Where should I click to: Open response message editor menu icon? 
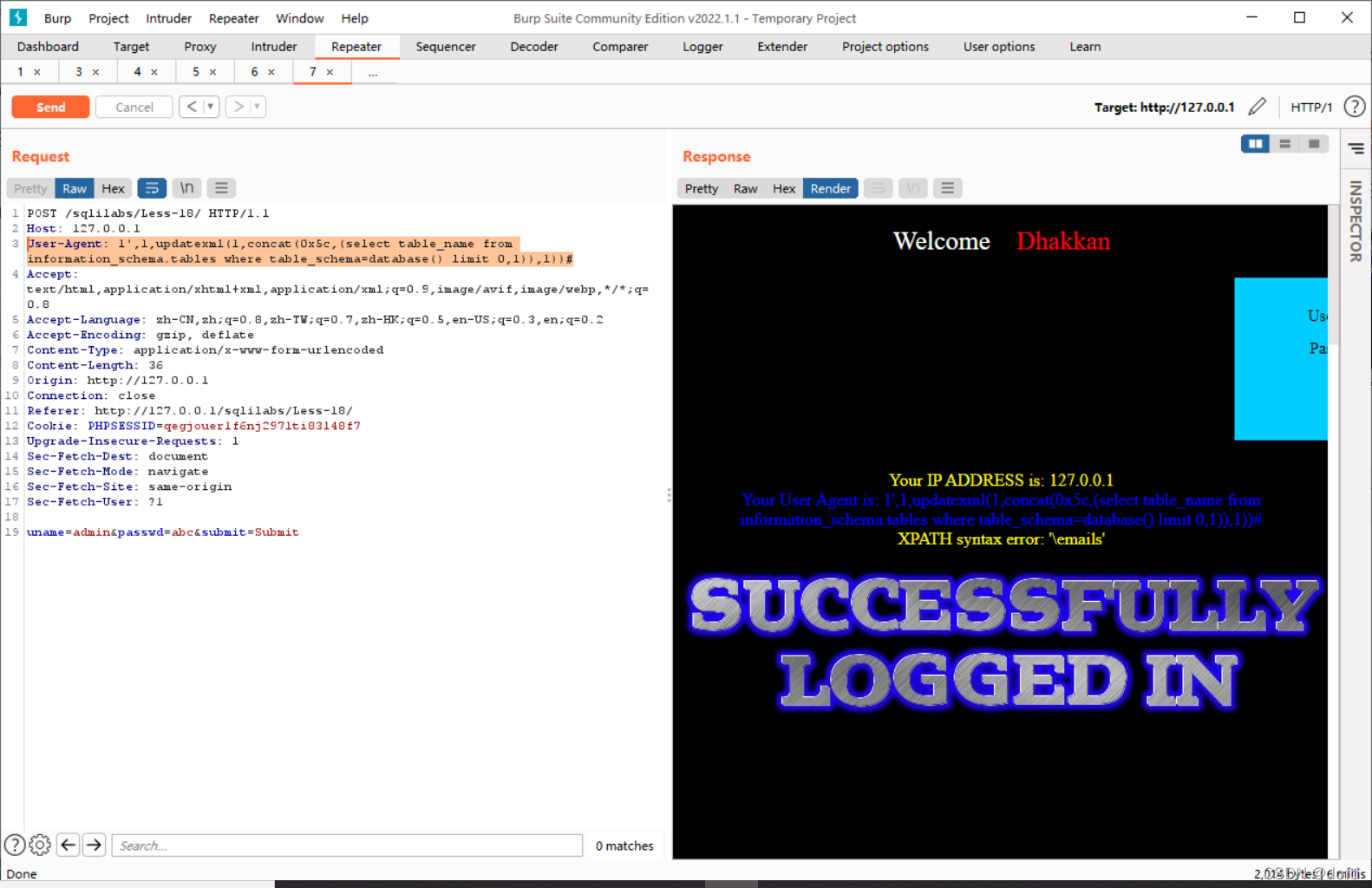[947, 188]
